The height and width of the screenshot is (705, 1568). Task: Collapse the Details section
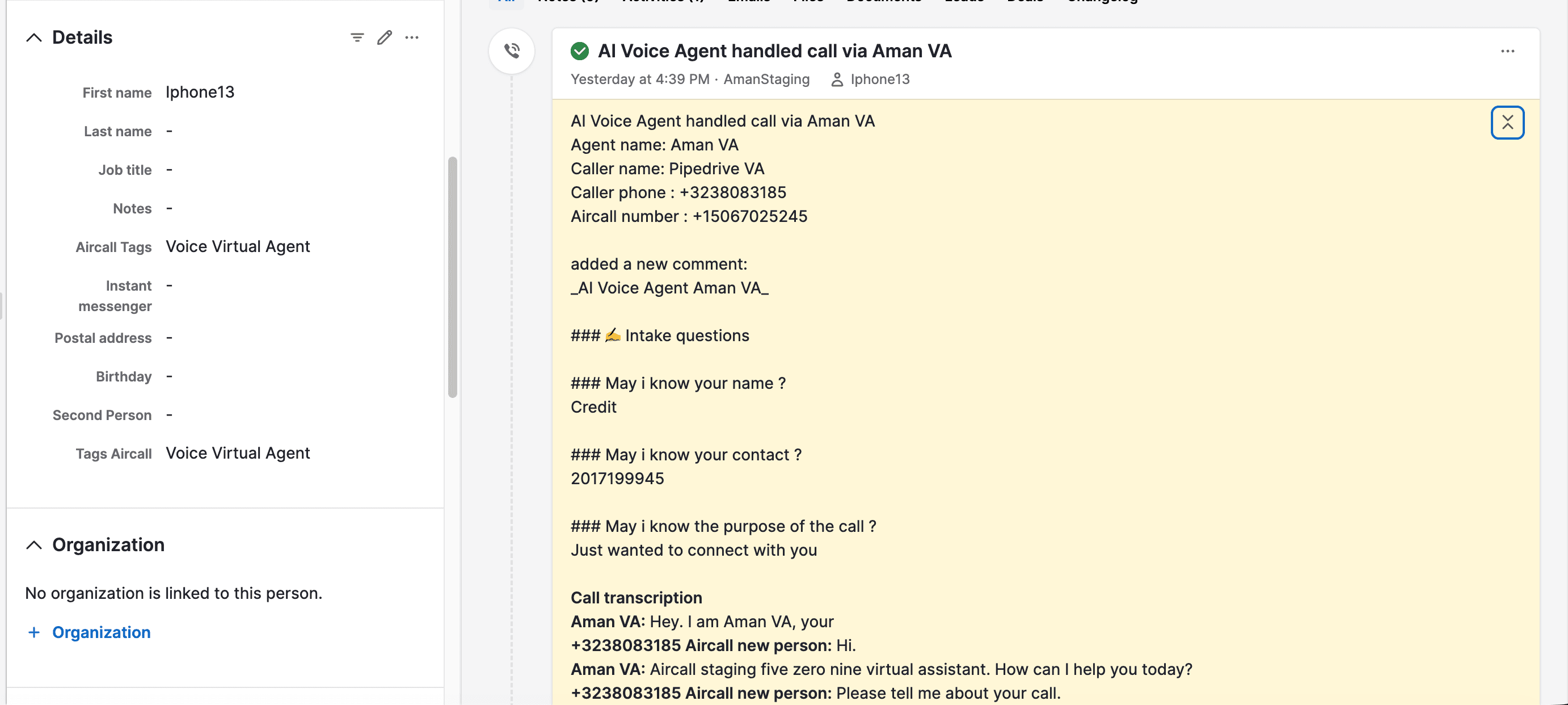(34, 37)
